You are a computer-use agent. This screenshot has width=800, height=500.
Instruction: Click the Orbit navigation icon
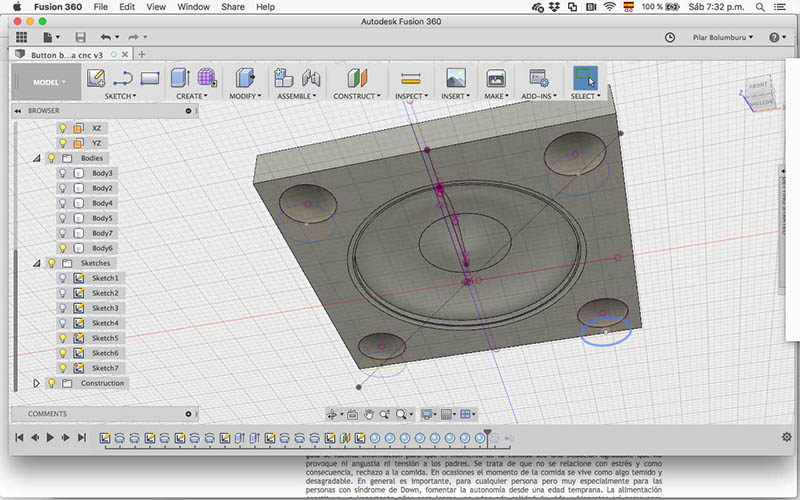coord(332,414)
